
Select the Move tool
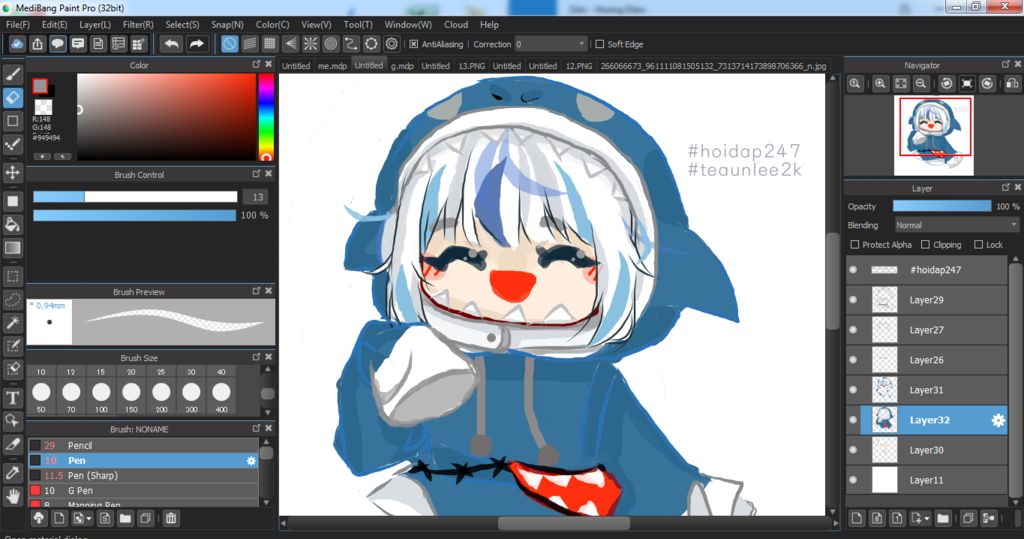pyautogui.click(x=12, y=172)
